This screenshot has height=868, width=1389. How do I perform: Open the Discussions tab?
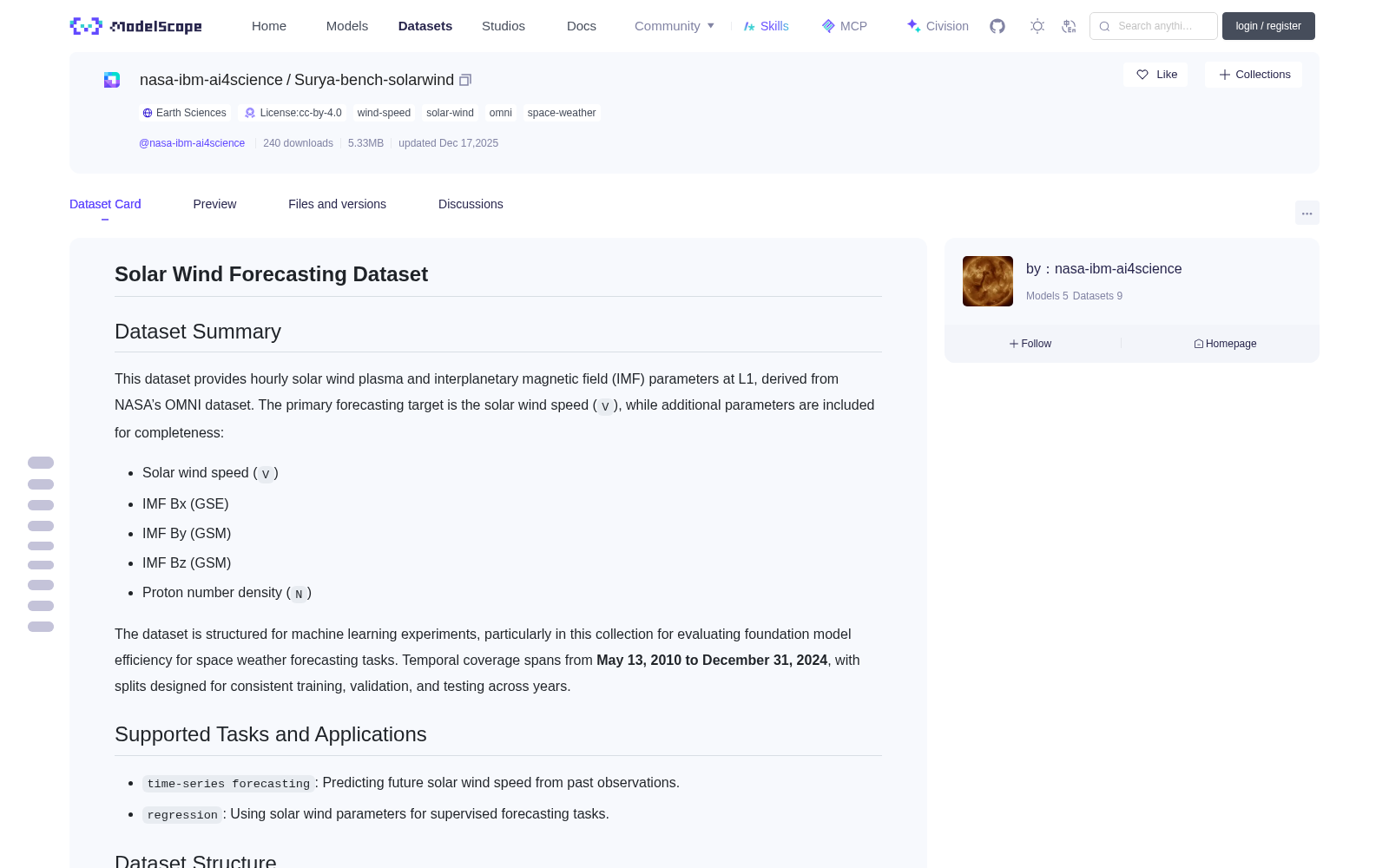471,204
